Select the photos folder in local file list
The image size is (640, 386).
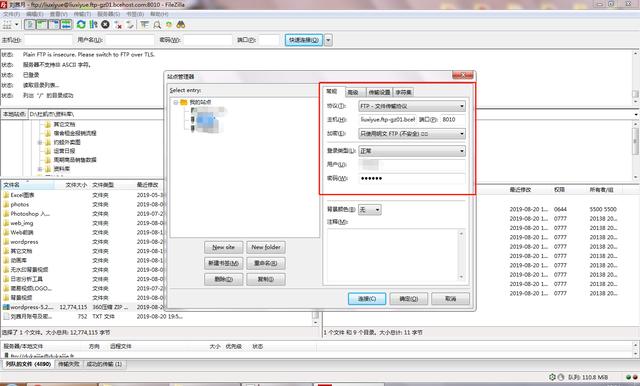tap(20, 204)
